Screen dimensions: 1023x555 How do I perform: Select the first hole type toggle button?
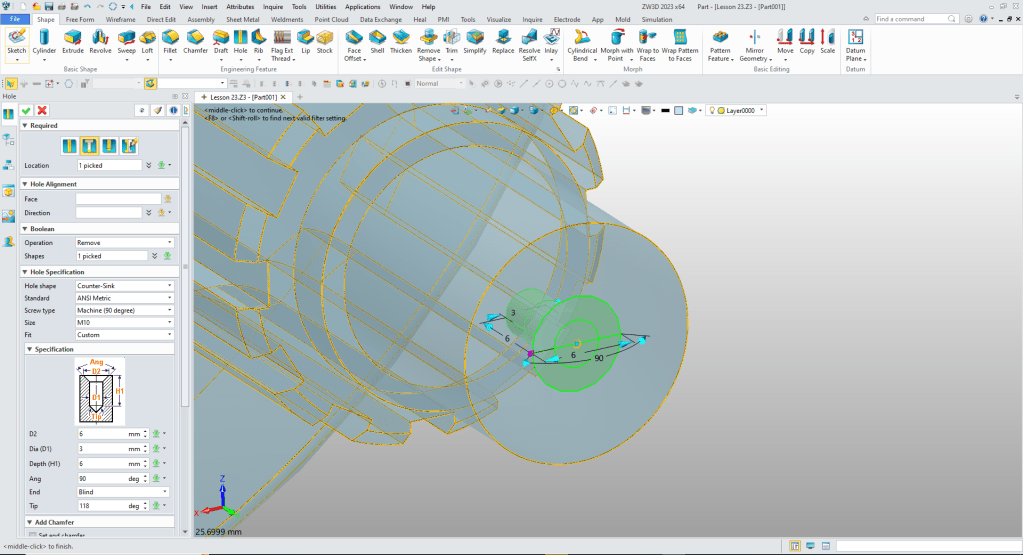(x=70, y=146)
